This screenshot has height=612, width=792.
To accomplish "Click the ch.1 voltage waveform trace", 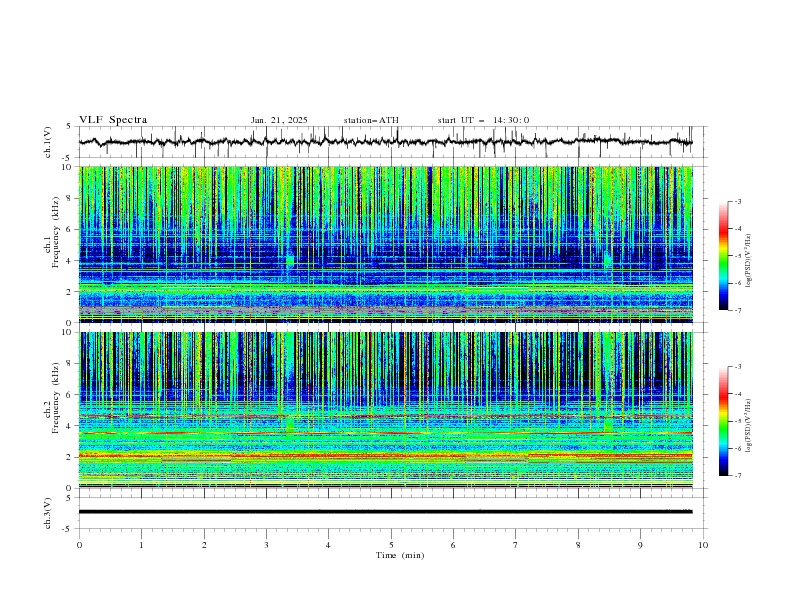I will [x=385, y=142].
